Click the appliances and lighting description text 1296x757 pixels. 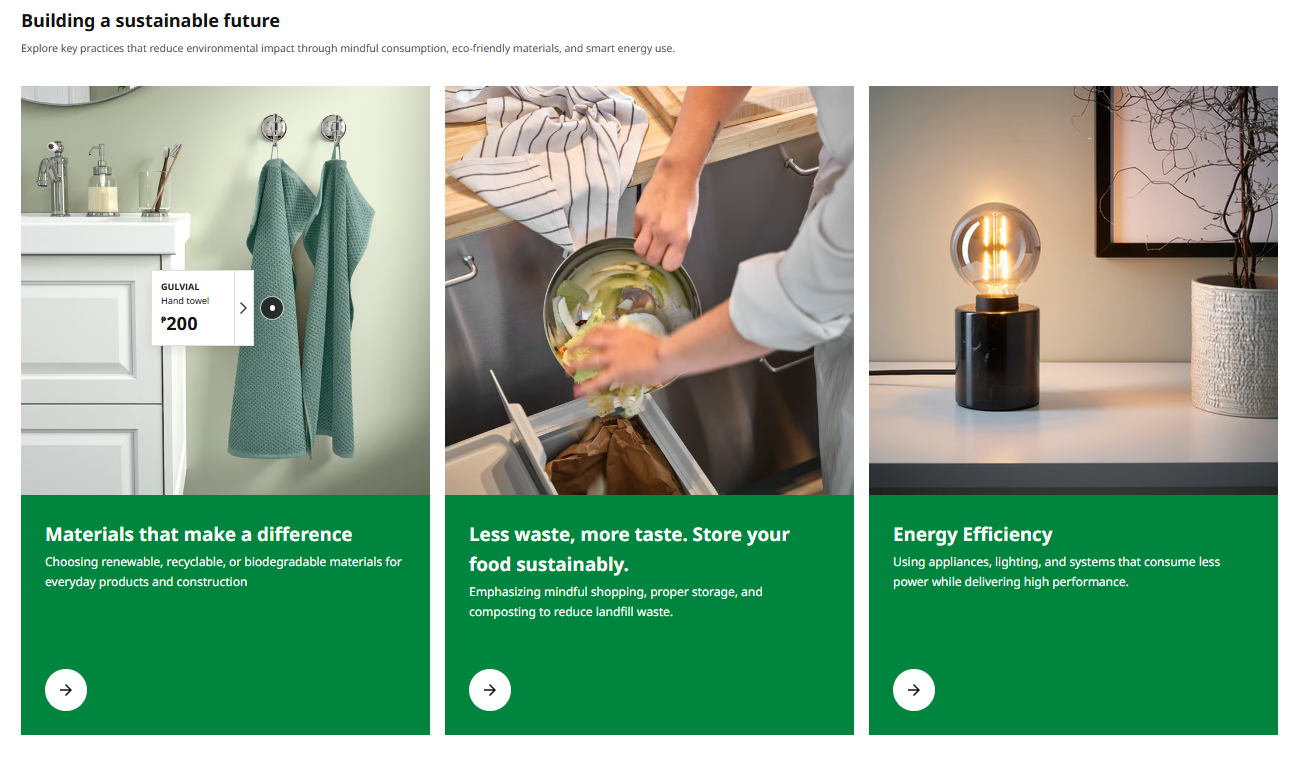tap(1056, 572)
